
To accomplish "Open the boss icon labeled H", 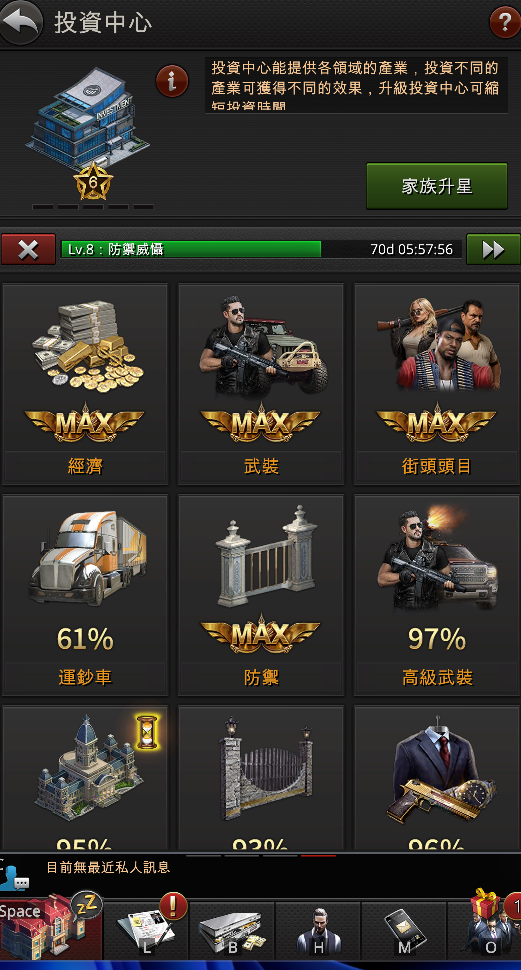I will click(318, 931).
